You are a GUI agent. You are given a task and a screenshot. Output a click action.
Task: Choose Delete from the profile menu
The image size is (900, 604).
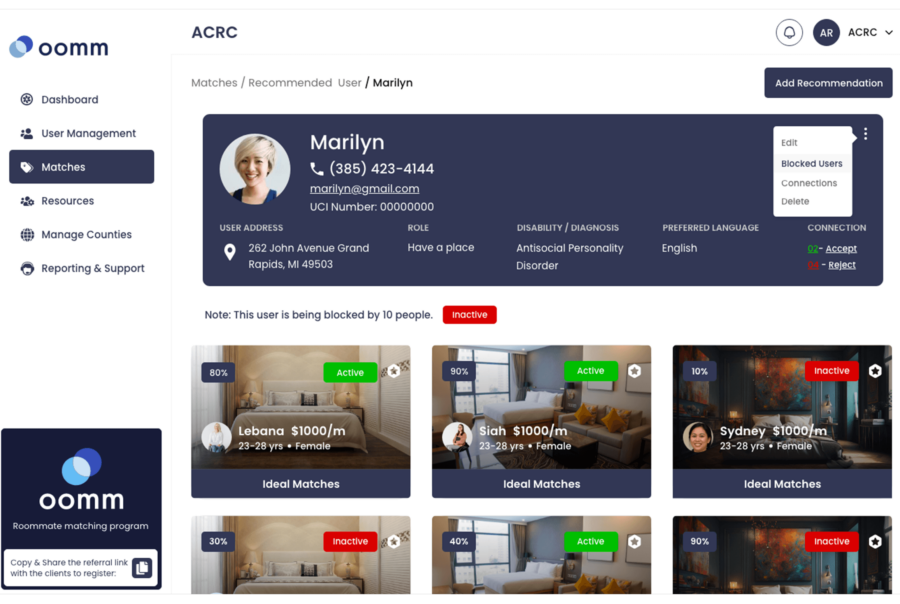[795, 203]
